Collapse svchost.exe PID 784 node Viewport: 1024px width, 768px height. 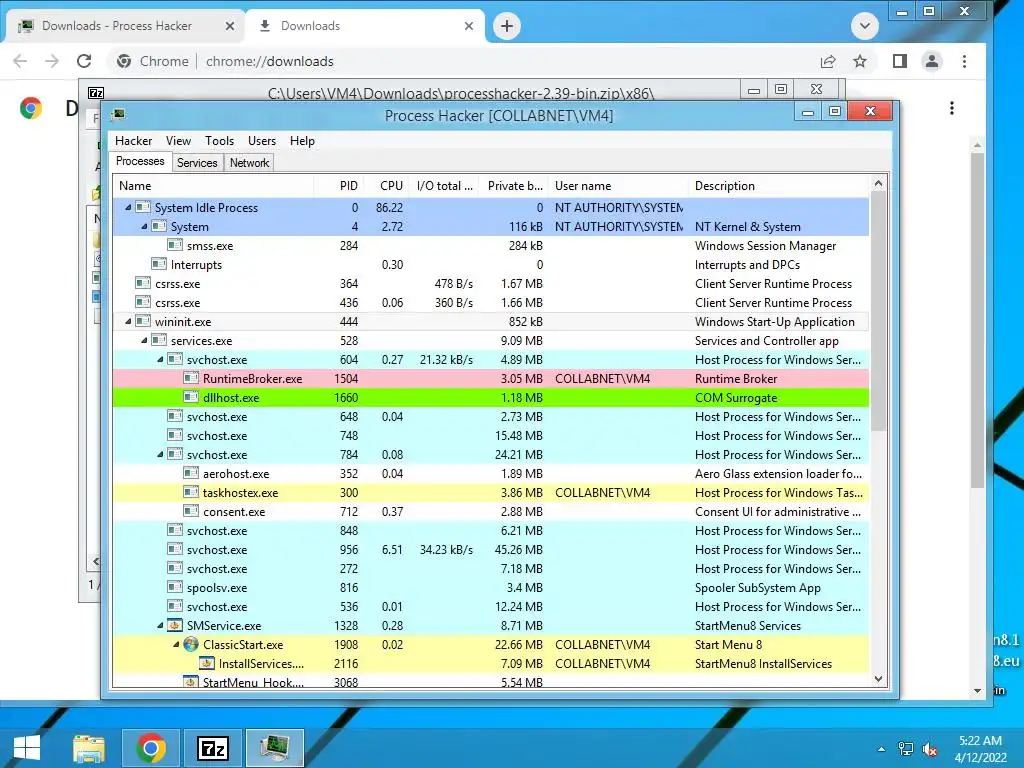(x=160, y=455)
